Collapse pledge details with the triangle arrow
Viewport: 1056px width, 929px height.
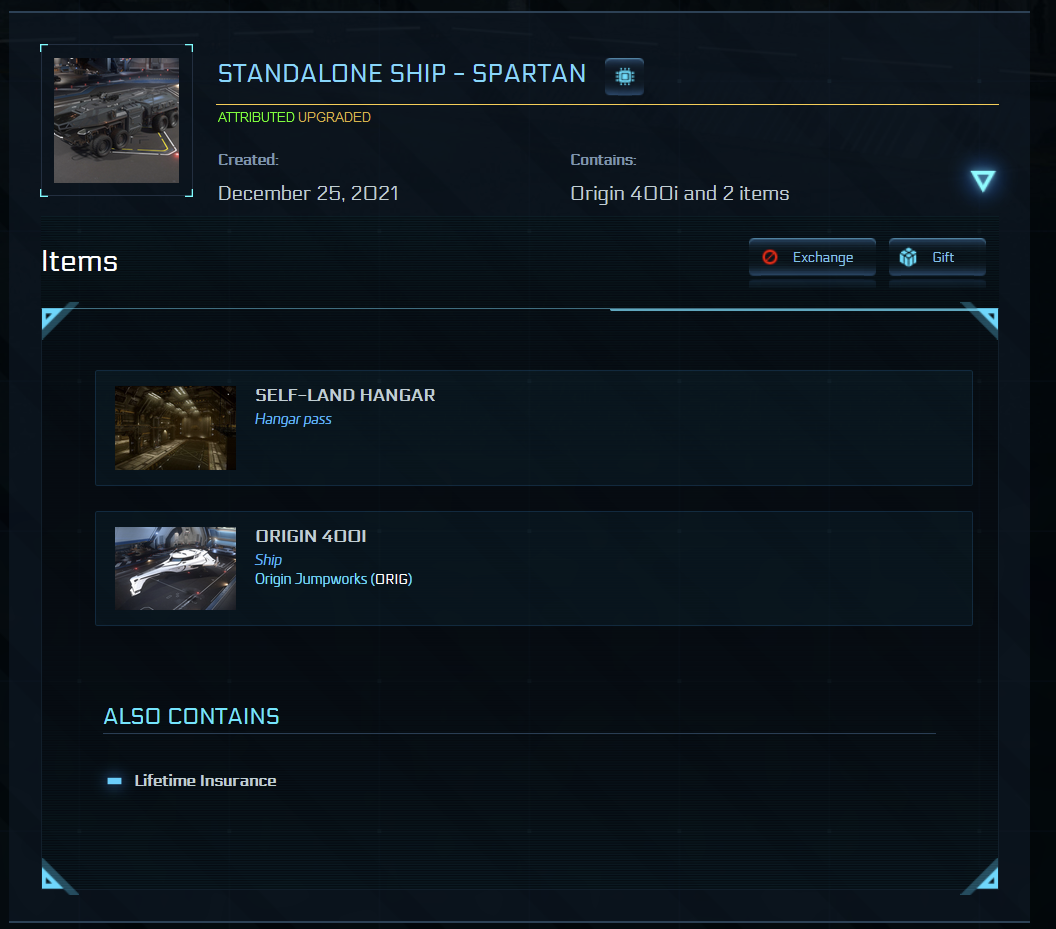pyautogui.click(x=983, y=181)
